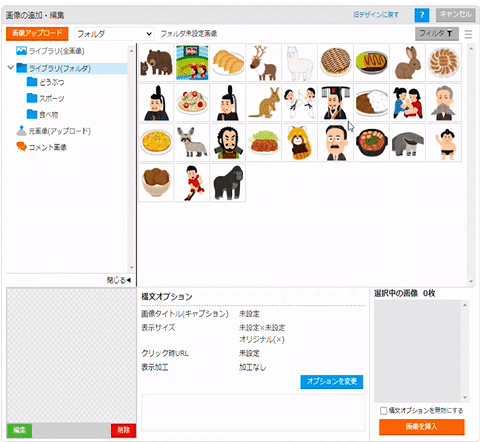
Task: Click the 旧デザインに戻す link
Action: tap(376, 15)
